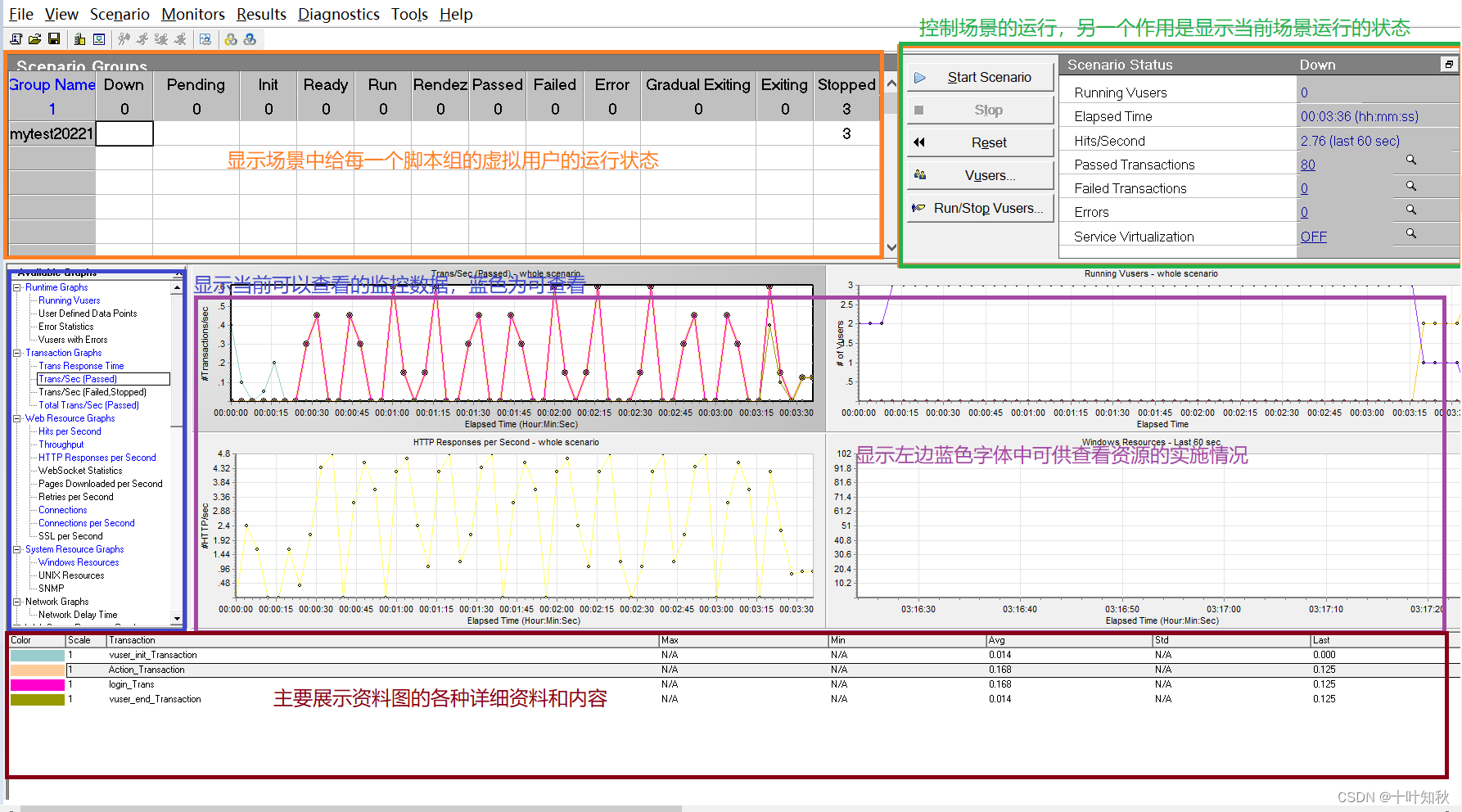
Task: Click color swatch for Action_Transaction
Action: point(38,670)
